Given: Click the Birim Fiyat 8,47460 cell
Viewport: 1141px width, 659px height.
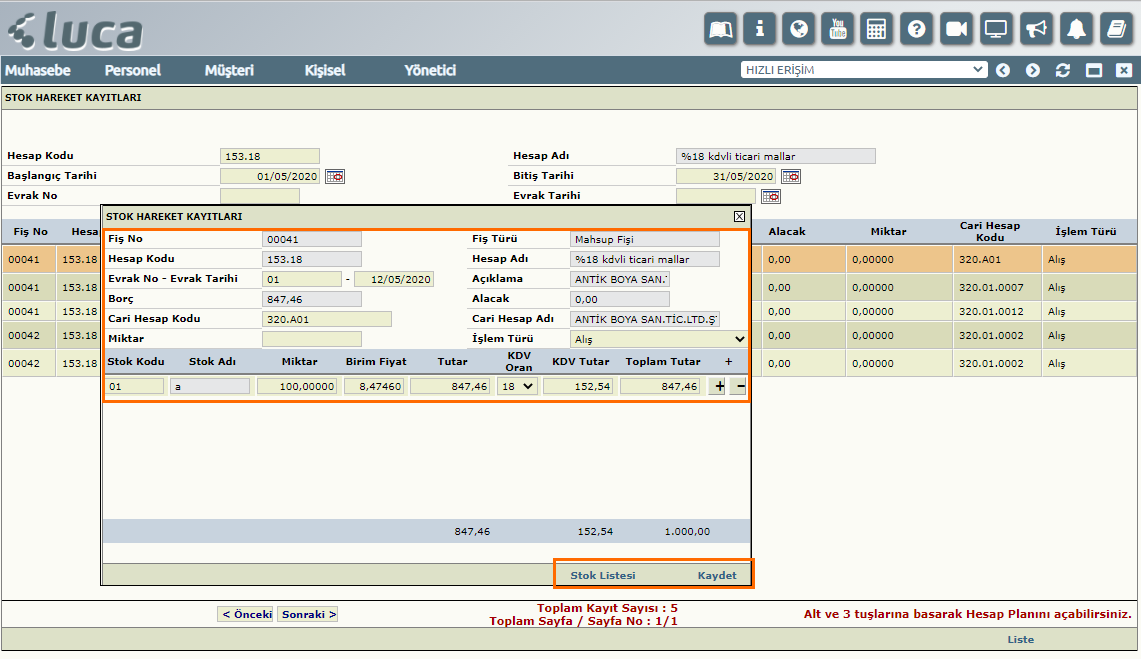Looking at the screenshot, I should tap(374, 386).
